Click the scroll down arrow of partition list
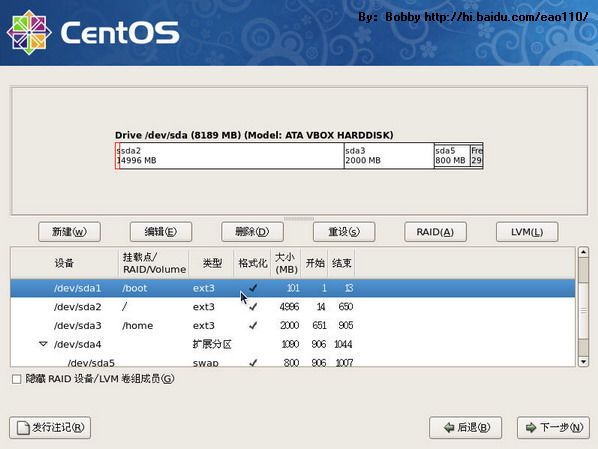Screen dimensions: 598x449 coord(583,361)
